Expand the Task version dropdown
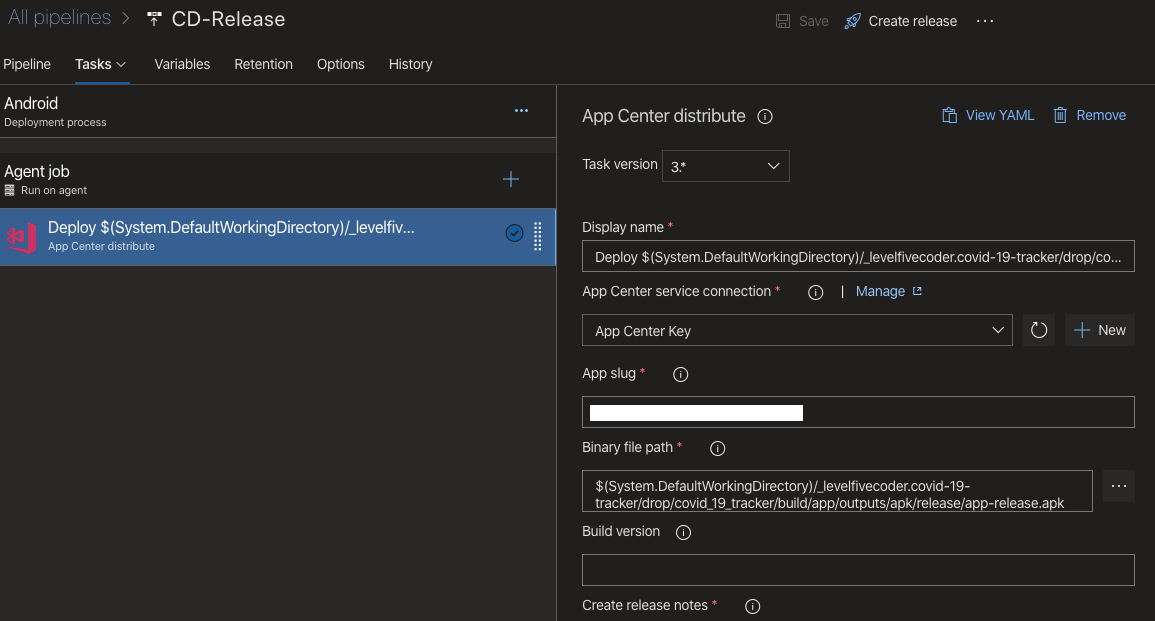 [x=726, y=166]
